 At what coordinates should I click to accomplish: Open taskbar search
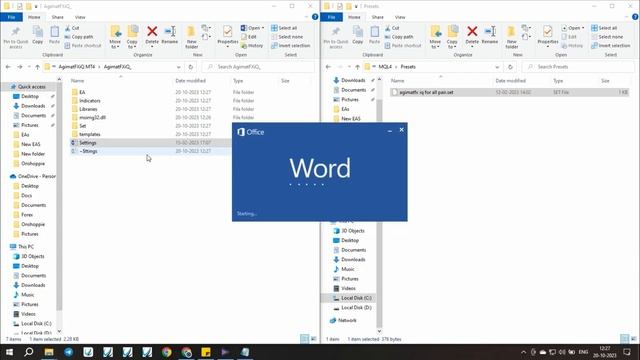[29, 352]
